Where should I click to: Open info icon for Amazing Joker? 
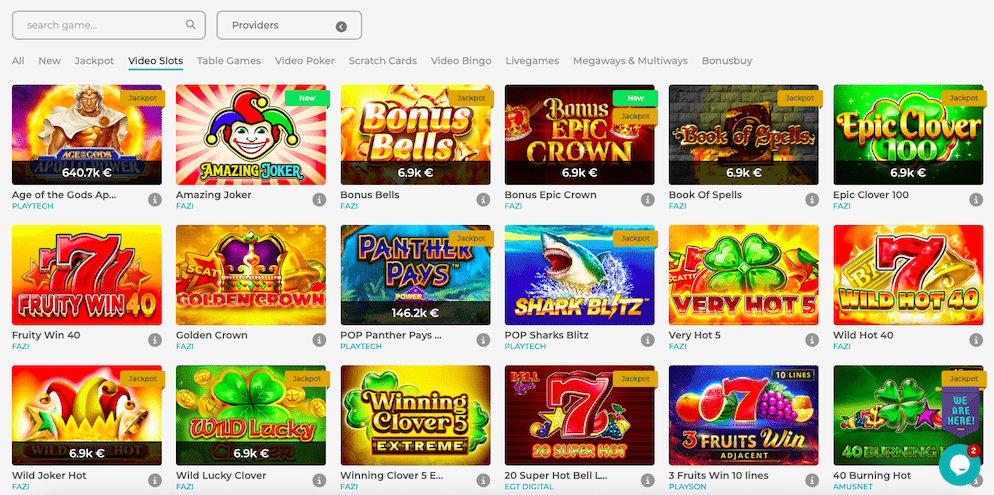[x=319, y=200]
